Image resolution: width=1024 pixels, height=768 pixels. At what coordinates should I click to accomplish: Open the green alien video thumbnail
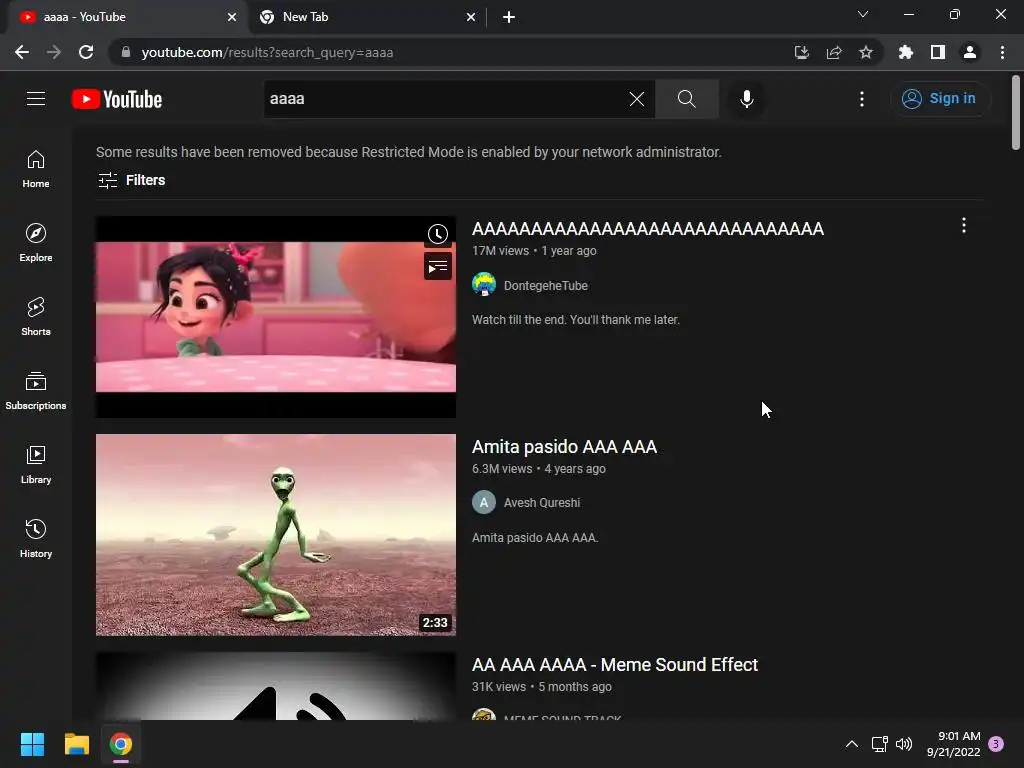coord(276,535)
